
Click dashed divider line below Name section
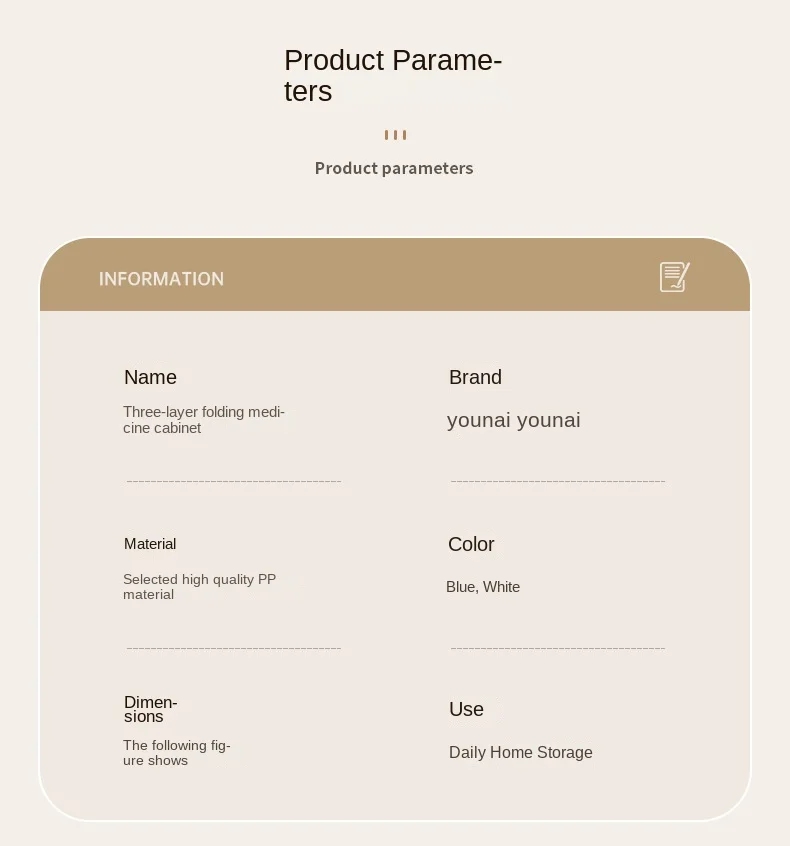coord(234,482)
